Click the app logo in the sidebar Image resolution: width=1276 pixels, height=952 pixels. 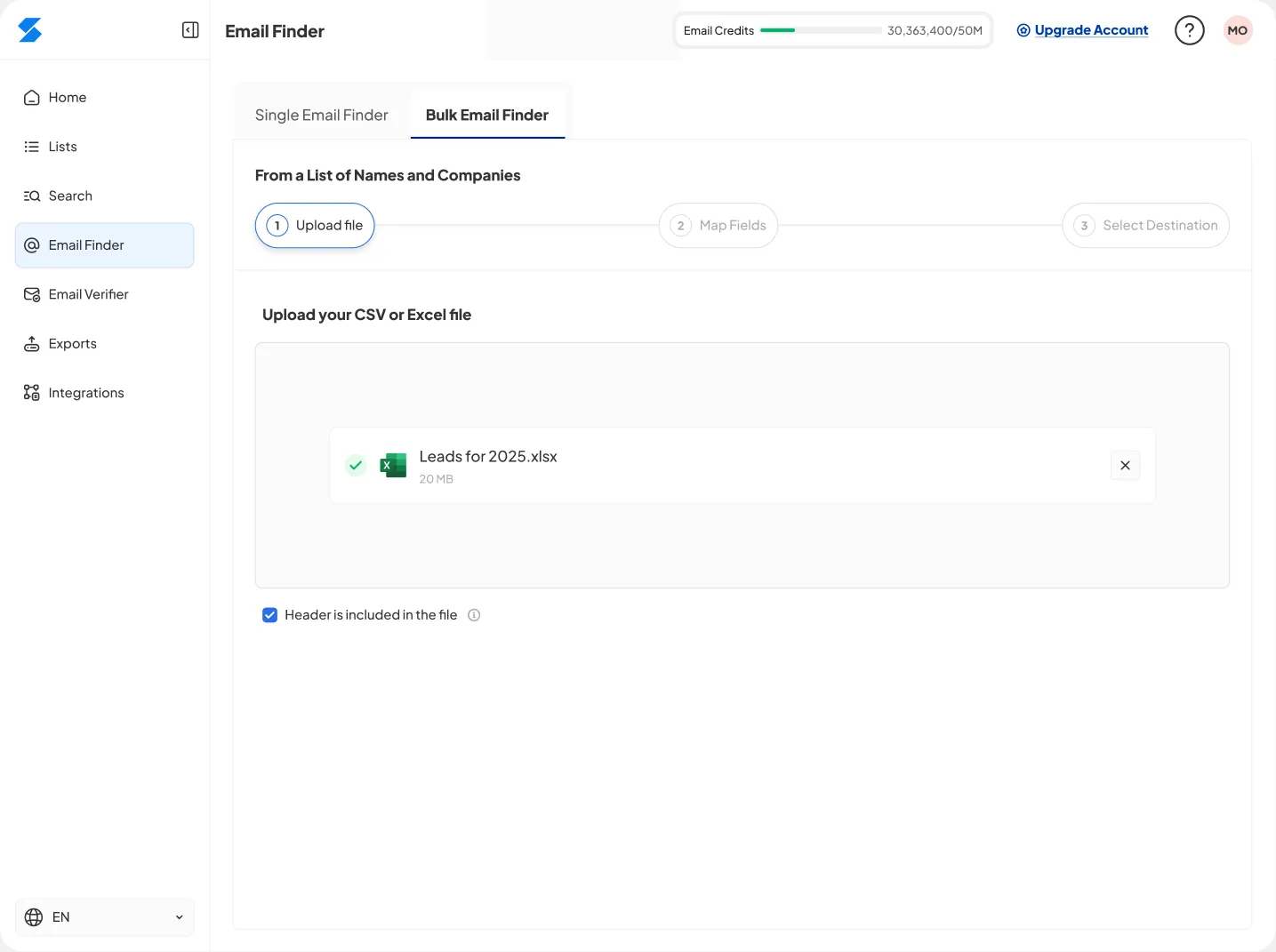point(30,30)
